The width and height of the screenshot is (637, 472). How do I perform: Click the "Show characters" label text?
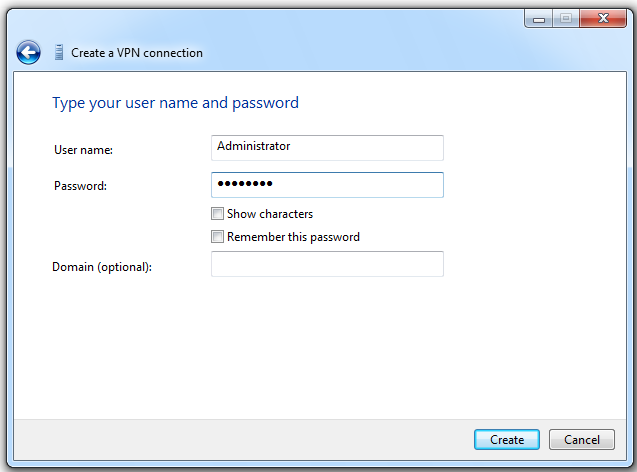click(x=269, y=214)
